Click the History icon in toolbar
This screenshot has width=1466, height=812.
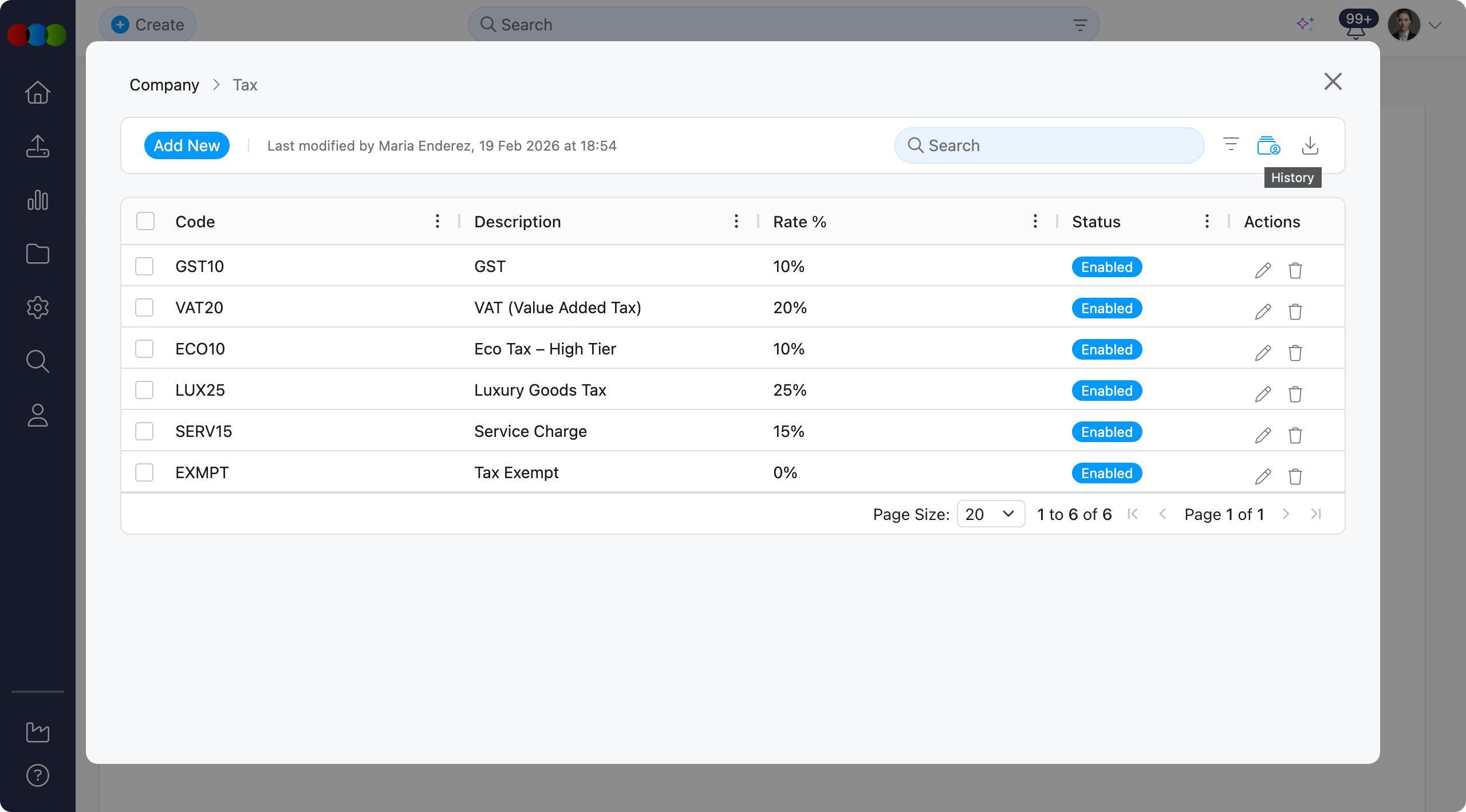pyautogui.click(x=1268, y=145)
